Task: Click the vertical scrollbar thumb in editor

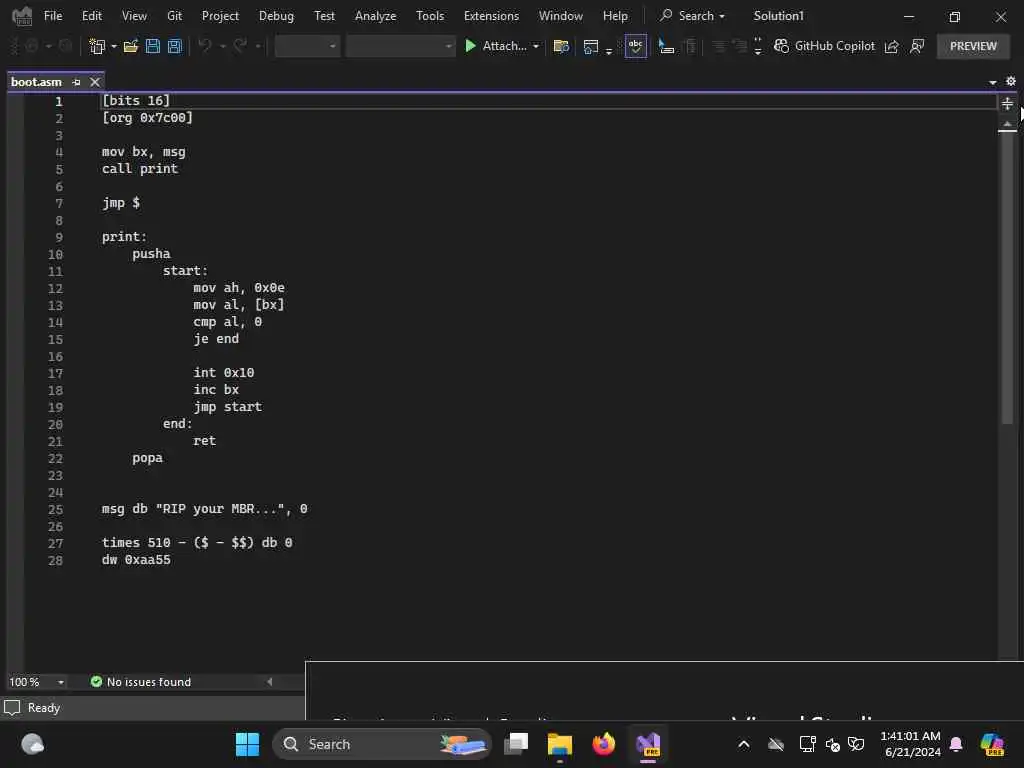Action: point(1007,278)
